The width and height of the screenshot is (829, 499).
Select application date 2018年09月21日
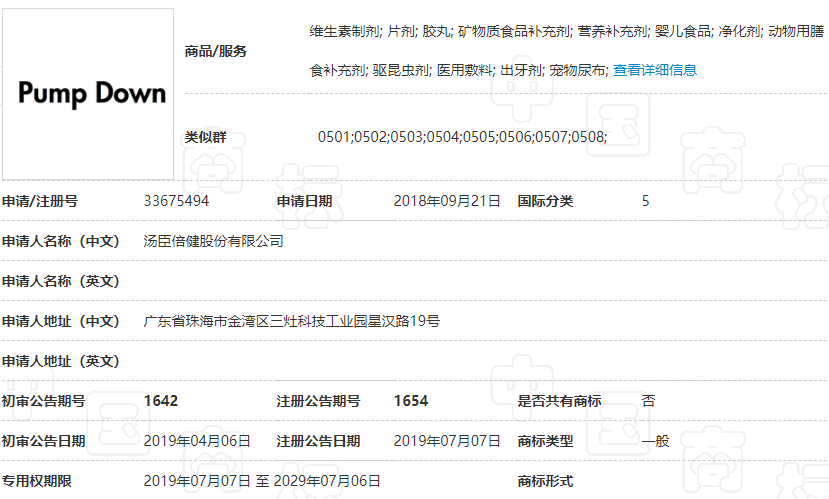447,201
